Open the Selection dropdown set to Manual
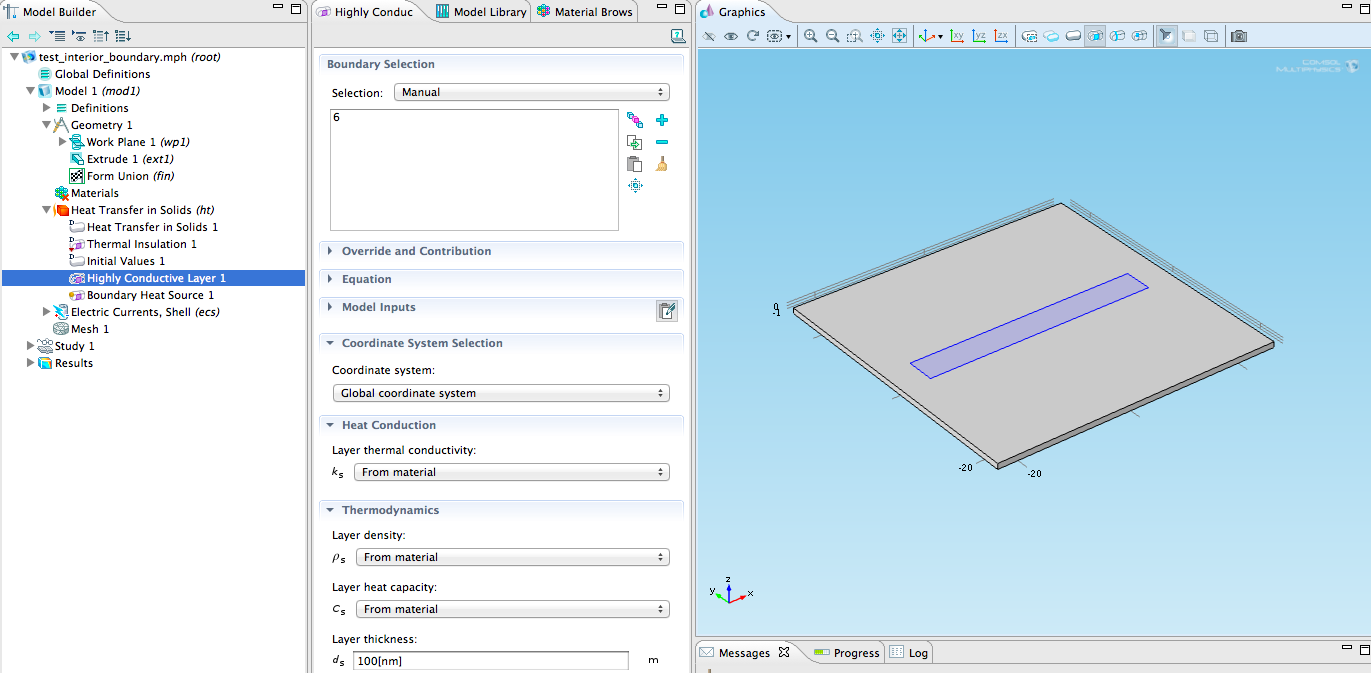The width and height of the screenshot is (1371, 673). tap(531, 92)
